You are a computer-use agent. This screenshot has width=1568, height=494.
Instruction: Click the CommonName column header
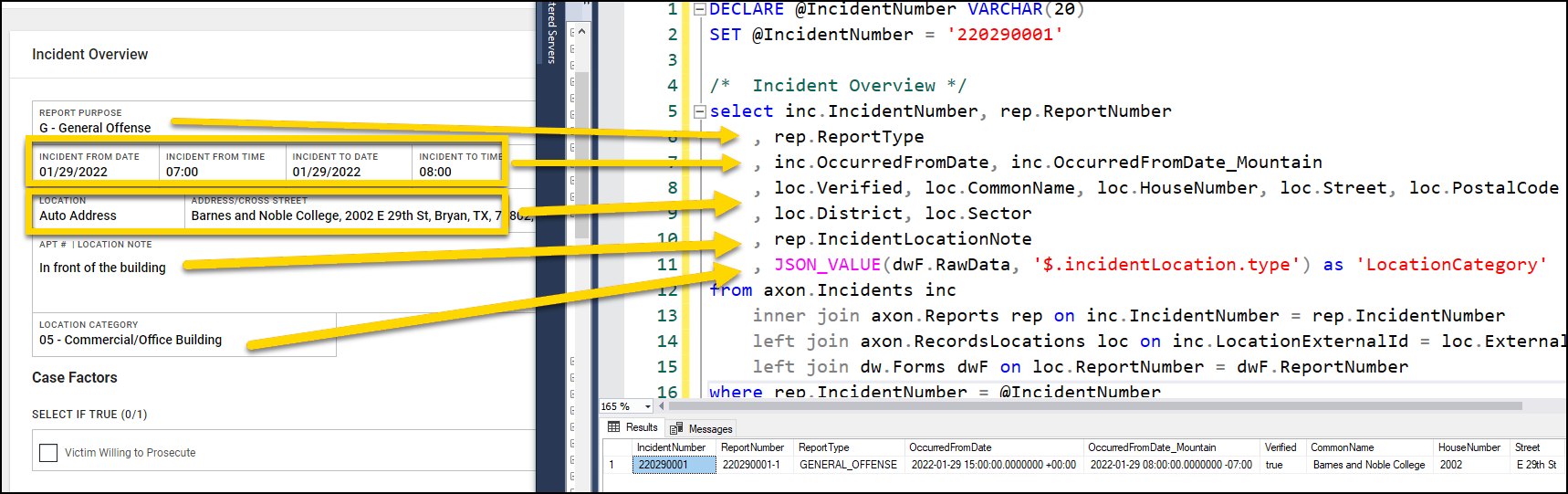tap(1369, 447)
